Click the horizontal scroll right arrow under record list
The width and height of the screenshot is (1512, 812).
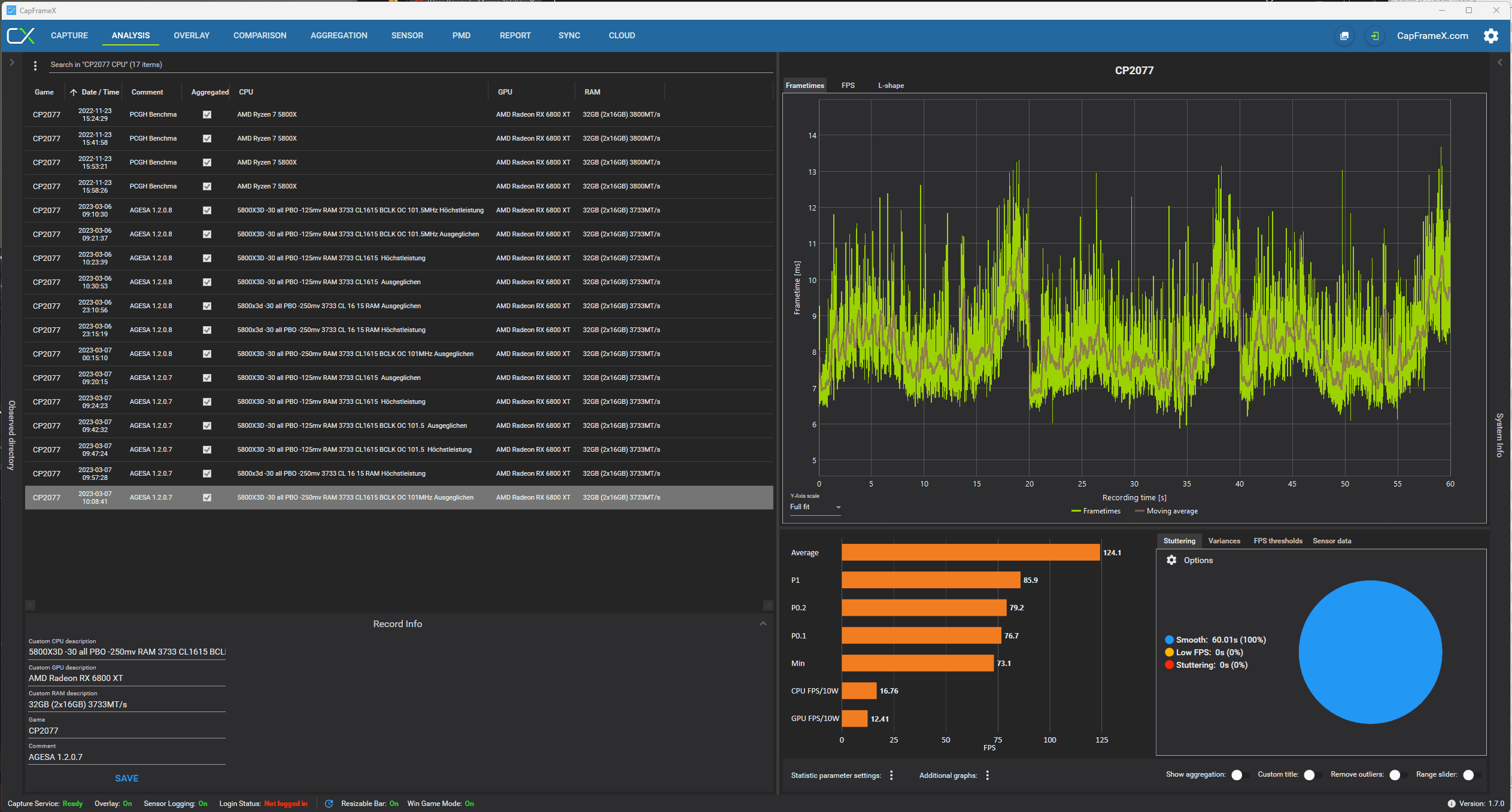tap(768, 605)
